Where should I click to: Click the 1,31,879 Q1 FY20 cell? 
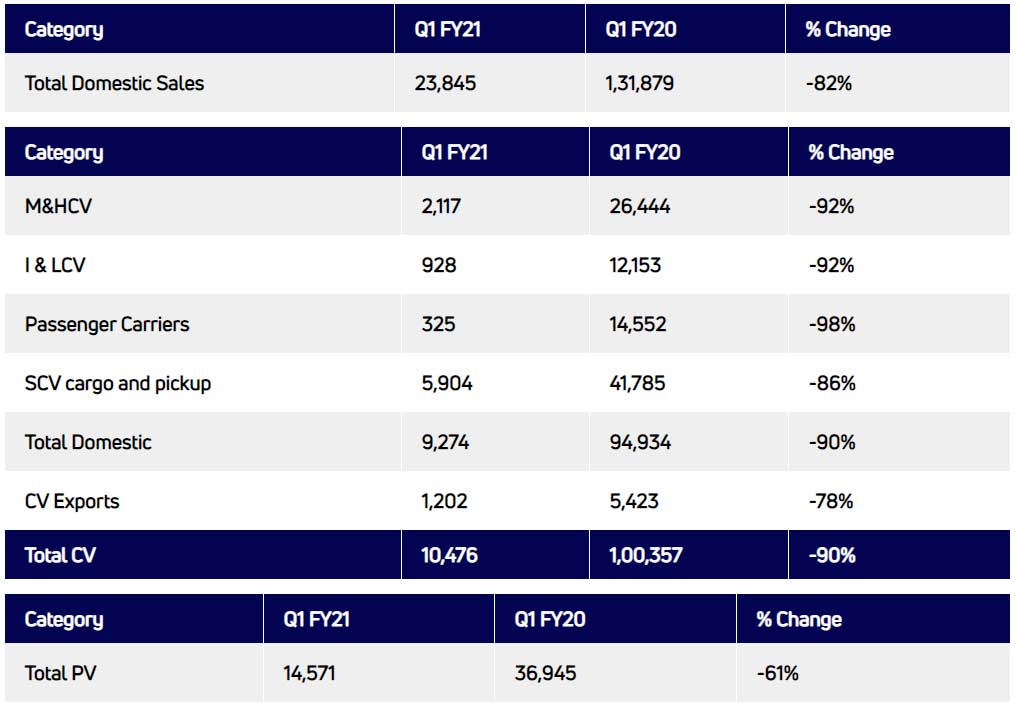click(639, 83)
